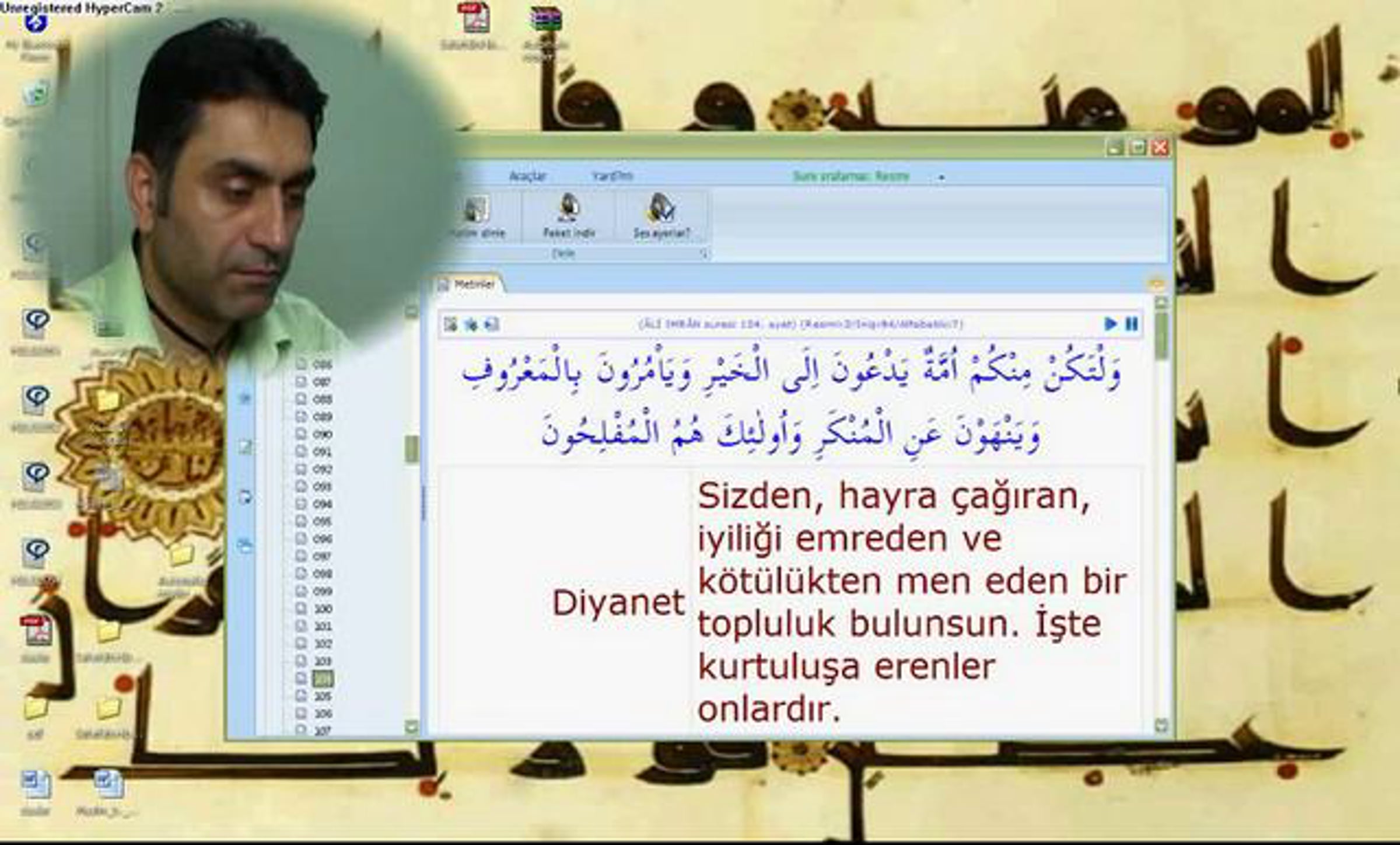Choose verse 101 in the list
Image resolution: width=1400 pixels, height=845 pixels.
[x=321, y=627]
